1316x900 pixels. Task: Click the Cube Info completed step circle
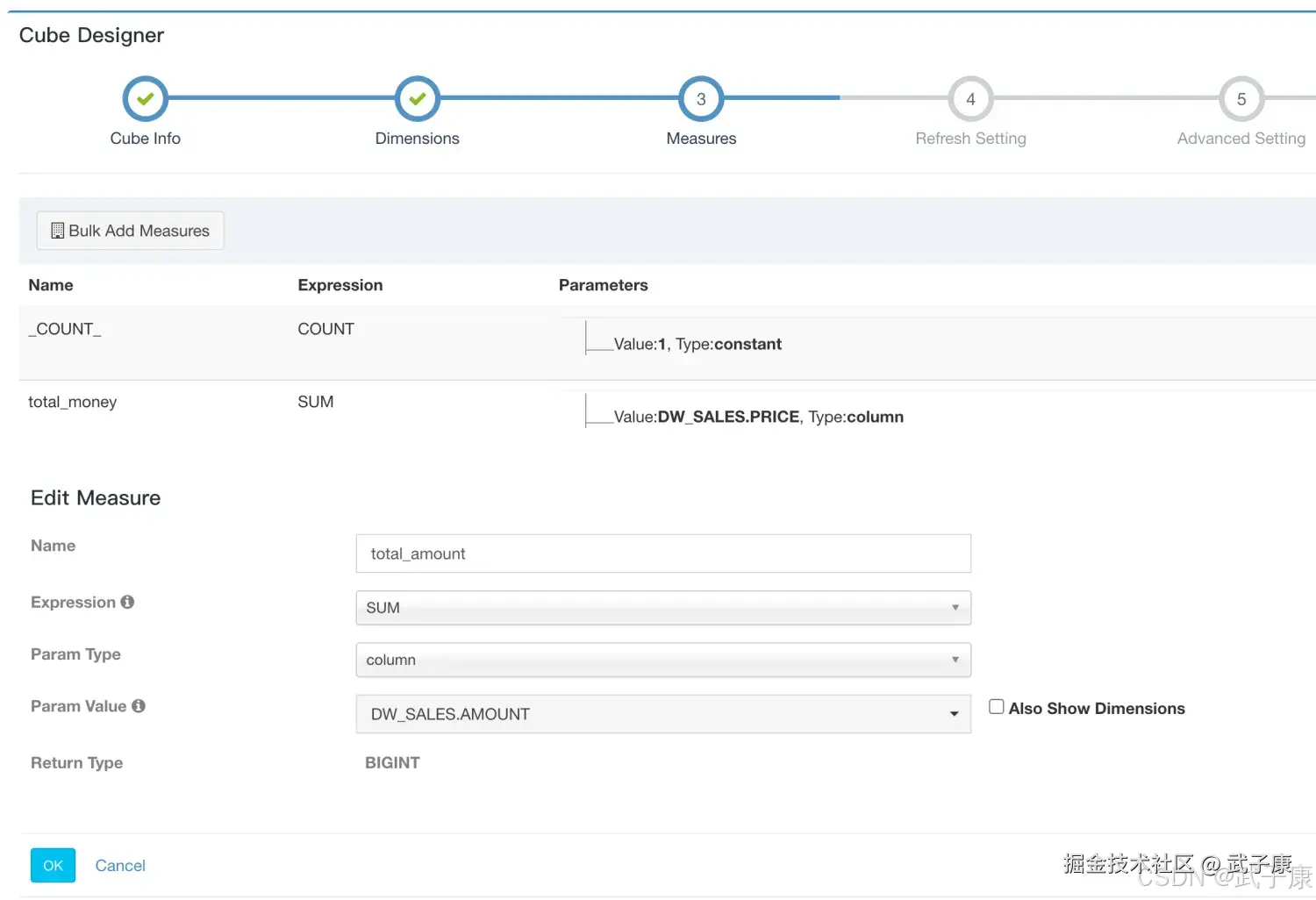click(145, 99)
